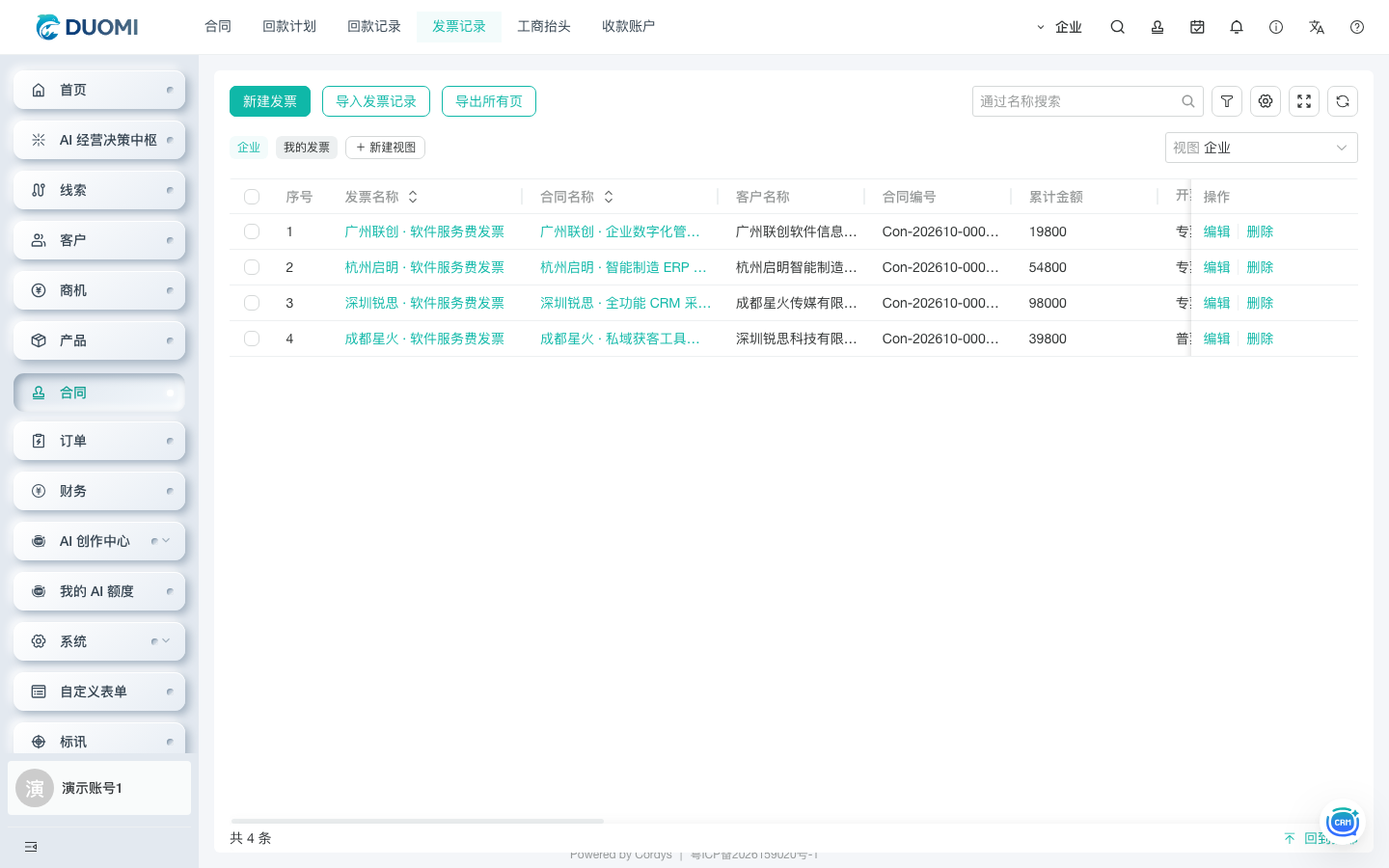The image size is (1389, 868).
Task: Open the floating CRM assistant icon
Action: [1342, 823]
